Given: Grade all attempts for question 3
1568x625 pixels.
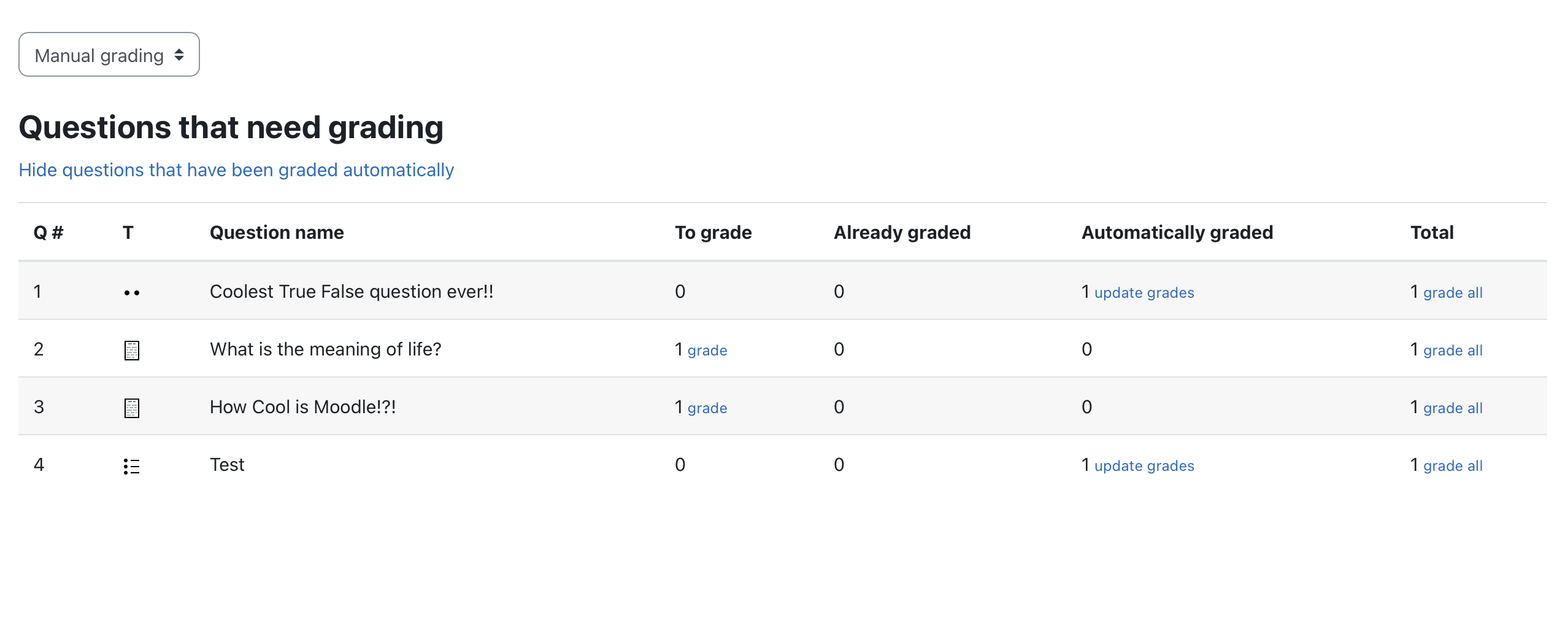Looking at the screenshot, I should click(x=1453, y=408).
